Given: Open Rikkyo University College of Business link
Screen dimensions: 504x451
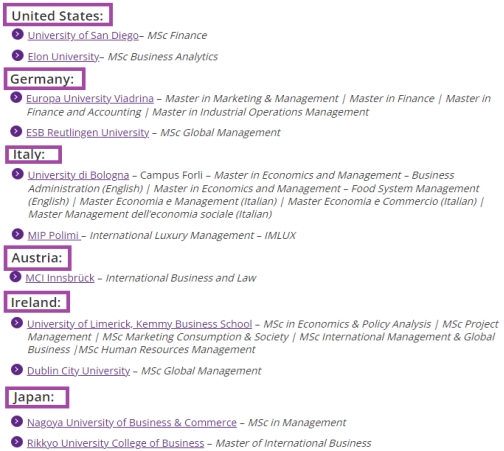Looking at the screenshot, I should coord(115,443).
